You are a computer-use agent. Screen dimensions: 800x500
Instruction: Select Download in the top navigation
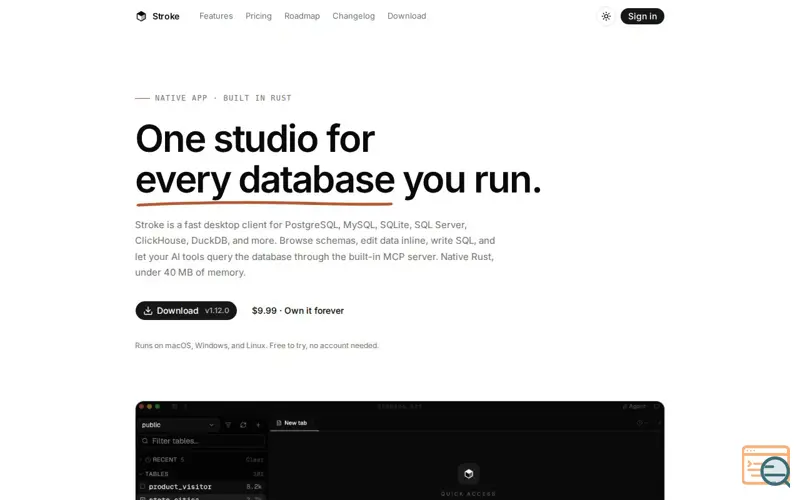407,16
